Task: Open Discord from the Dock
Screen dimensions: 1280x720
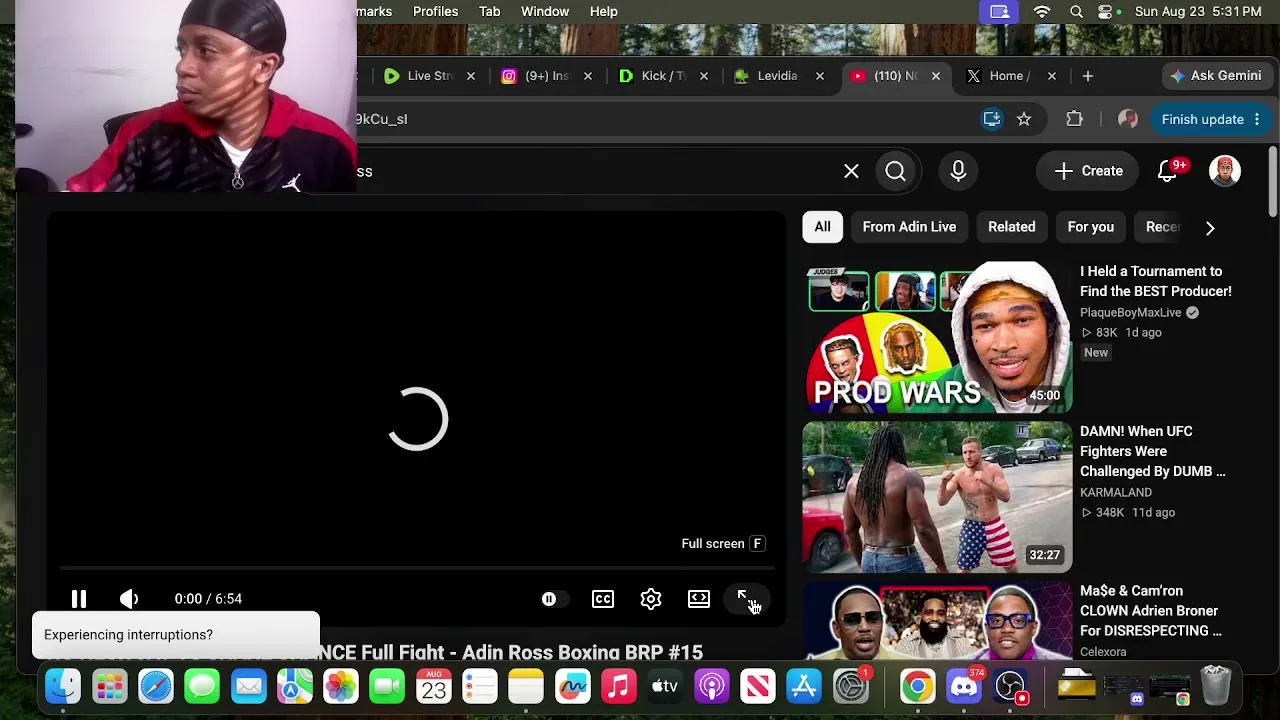Action: pyautogui.click(x=964, y=686)
